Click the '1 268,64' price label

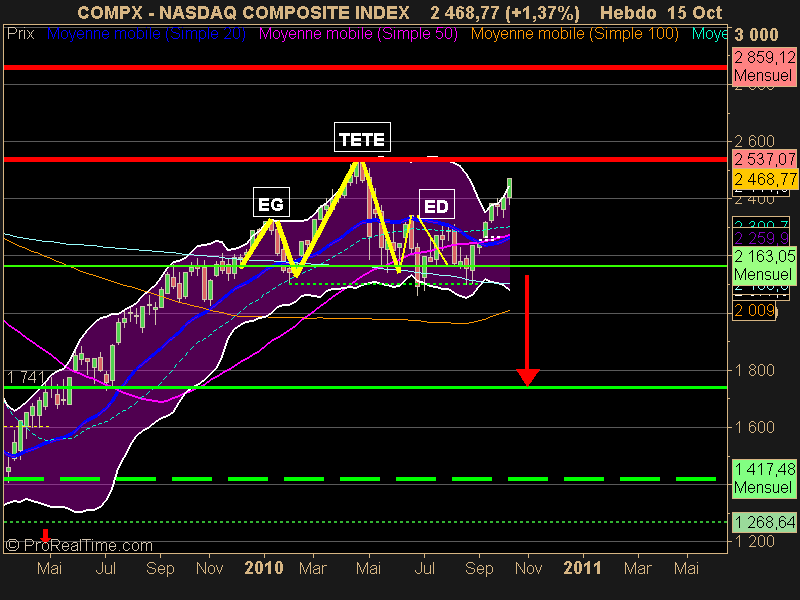[x=764, y=522]
